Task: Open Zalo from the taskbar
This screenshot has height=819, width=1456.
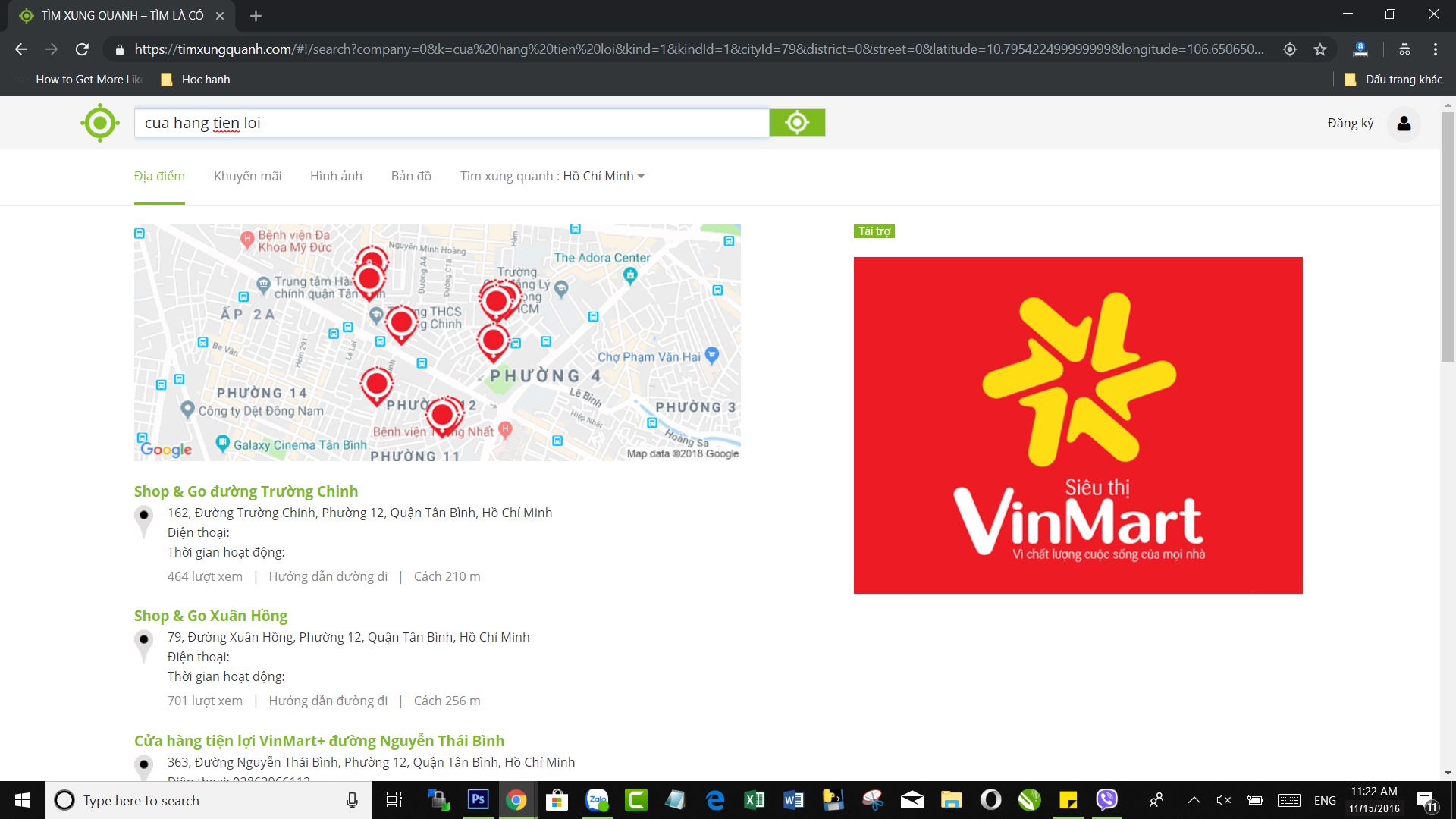Action: tap(597, 800)
